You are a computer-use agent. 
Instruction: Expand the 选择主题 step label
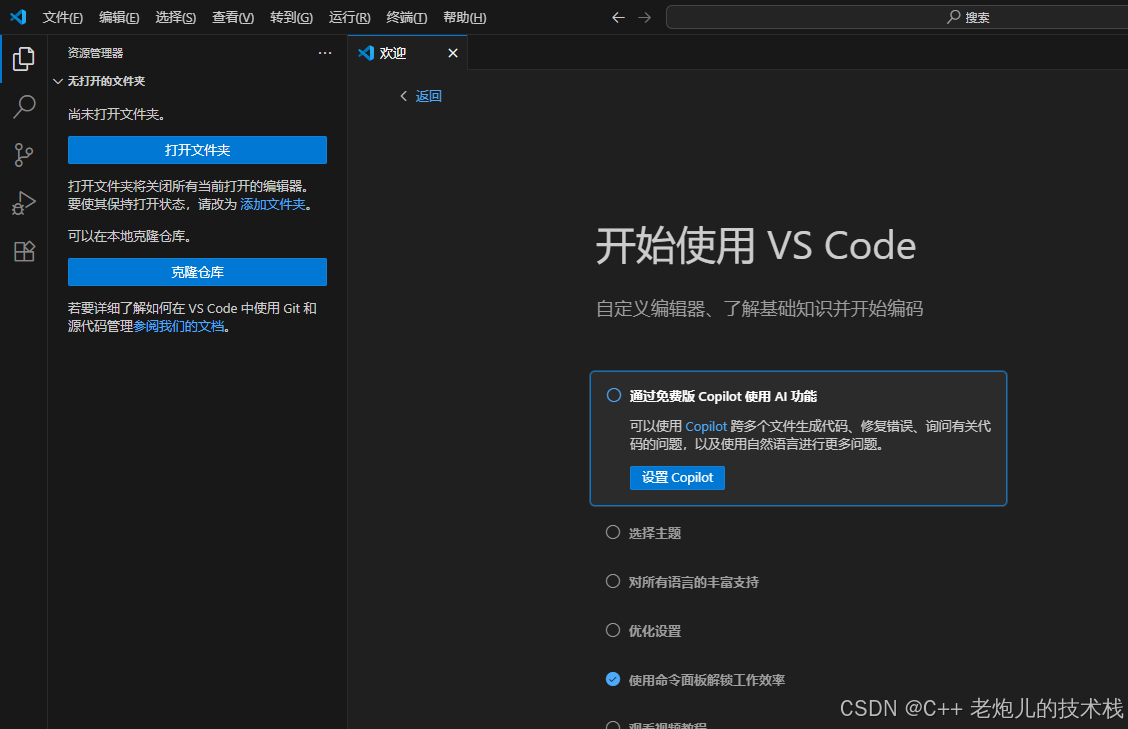tap(655, 533)
